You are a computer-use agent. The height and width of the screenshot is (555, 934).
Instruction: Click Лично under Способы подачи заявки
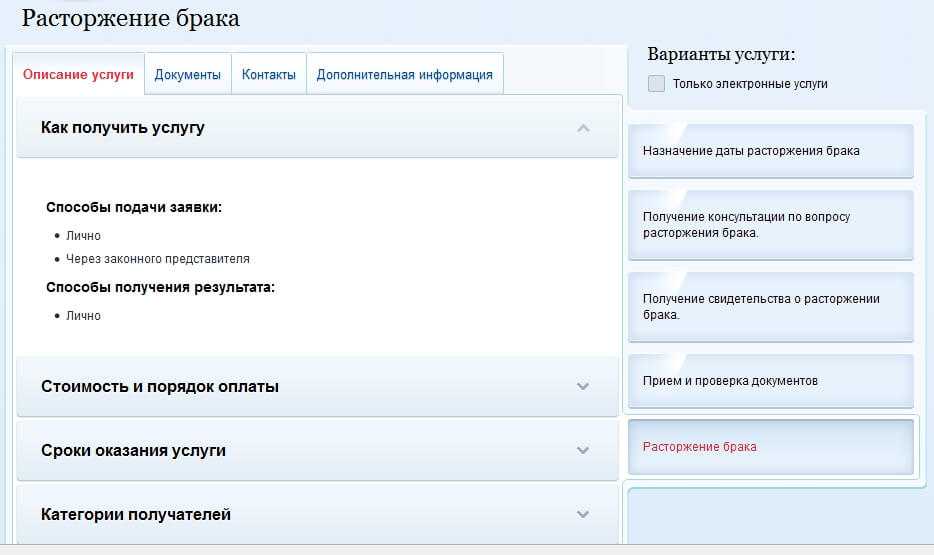click(x=83, y=236)
